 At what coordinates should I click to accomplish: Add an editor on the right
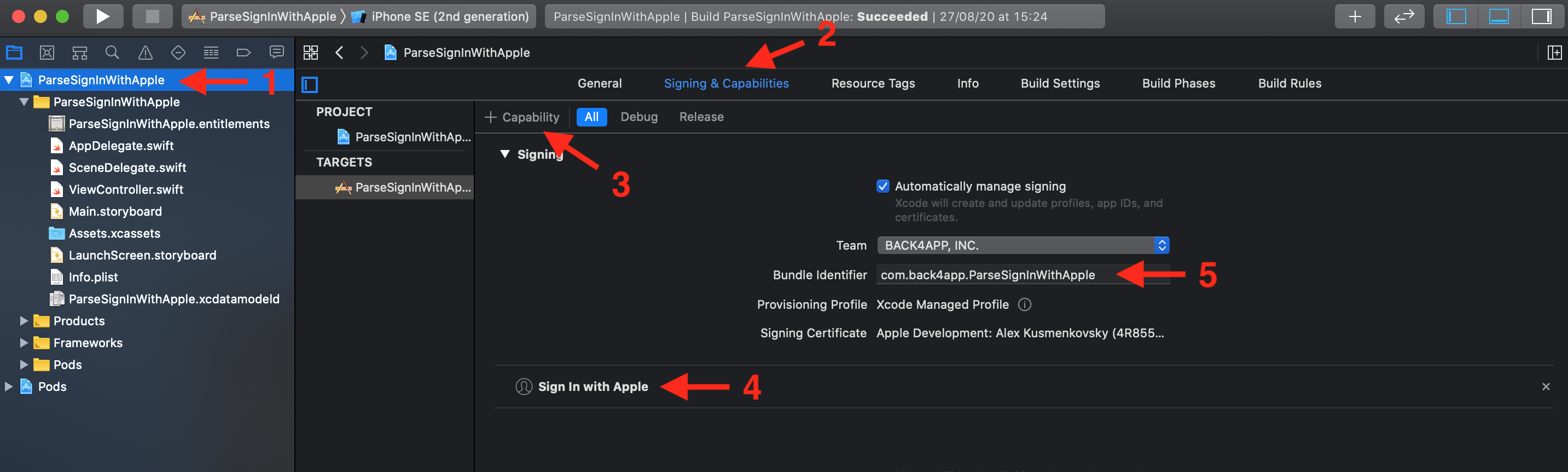(x=1554, y=53)
